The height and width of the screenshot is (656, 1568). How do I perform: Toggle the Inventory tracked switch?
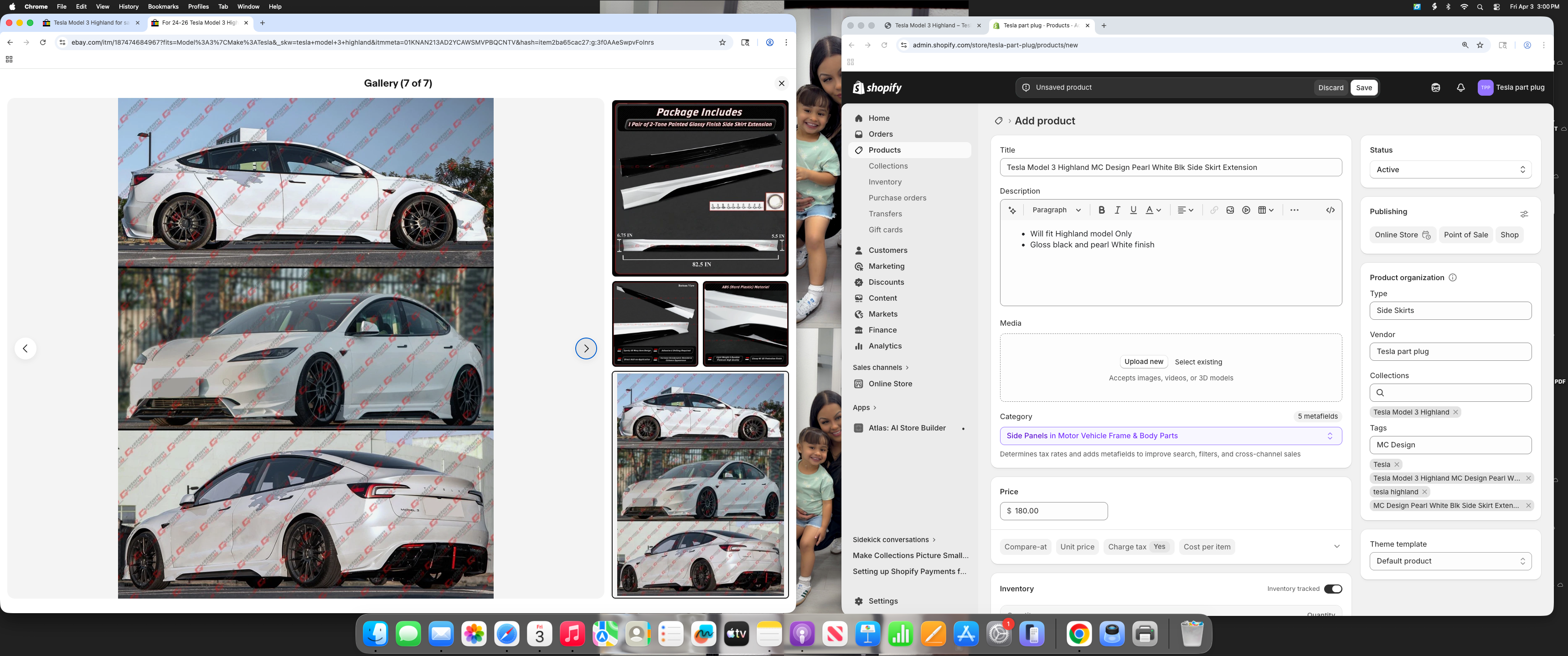point(1332,589)
